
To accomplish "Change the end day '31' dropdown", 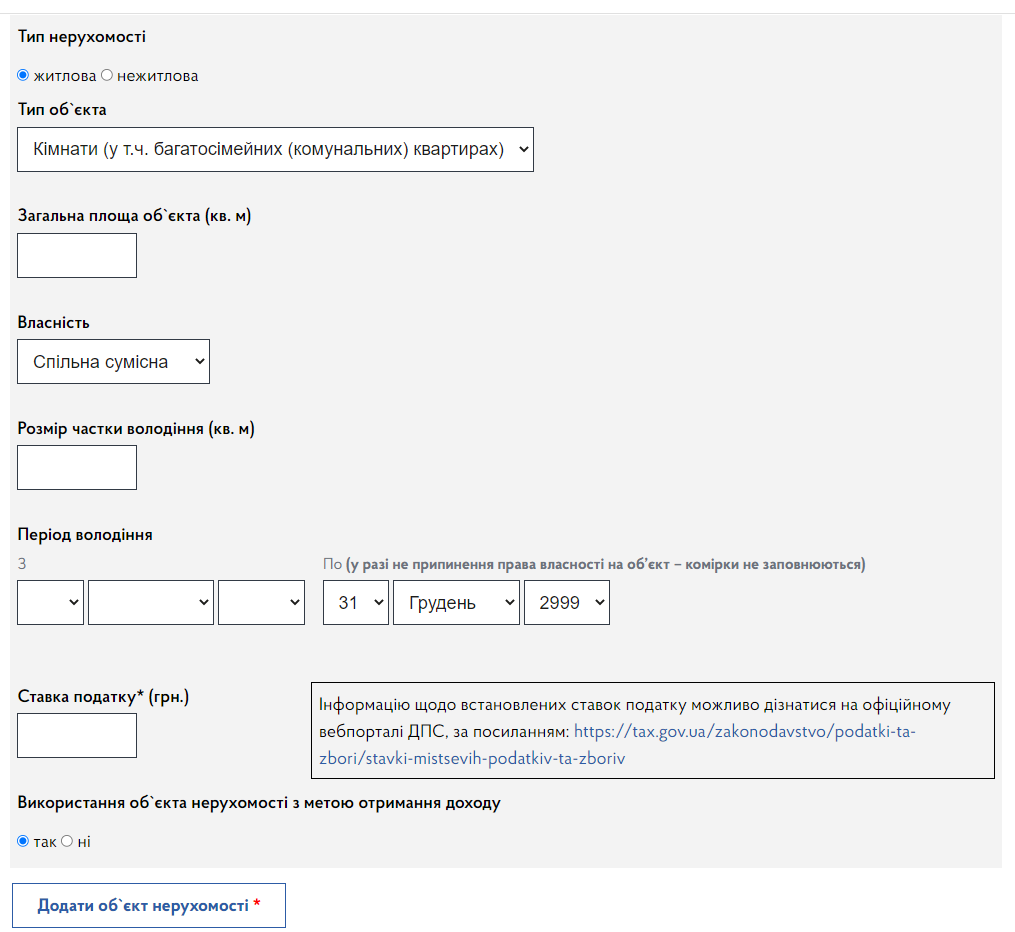I will click(x=355, y=602).
